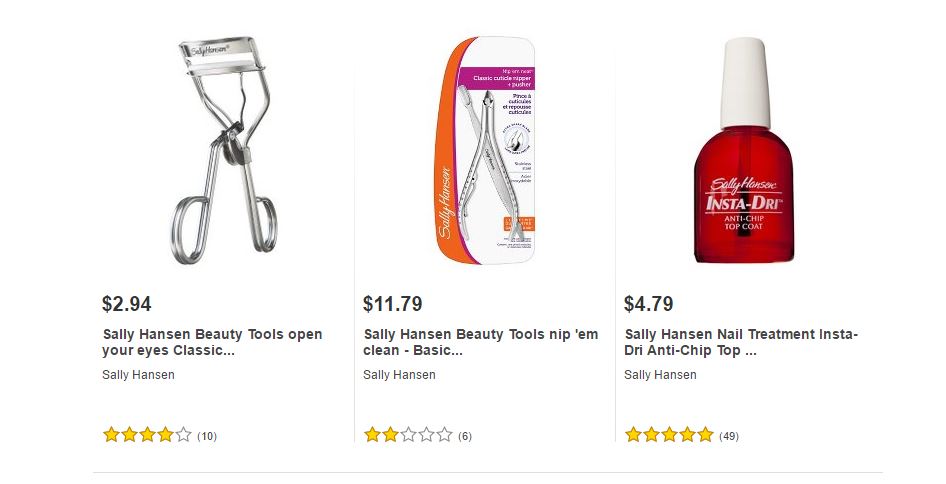The image size is (946, 484).
Task: Click the empty fifth star of the eyelash curler rating
Action: pyautogui.click(x=183, y=435)
